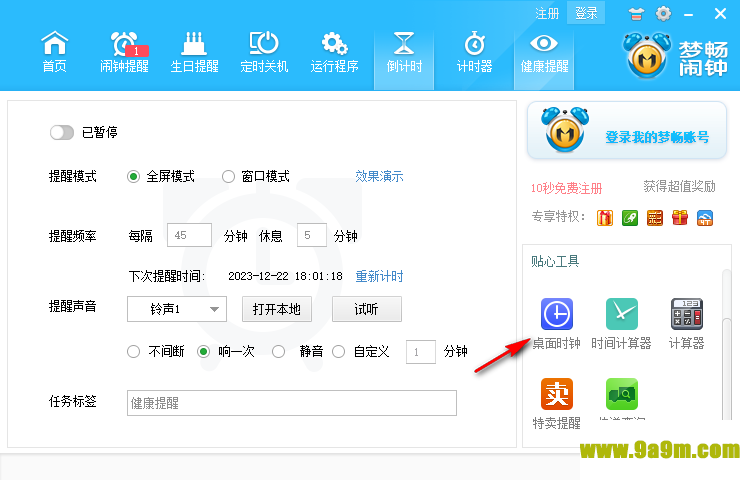The height and width of the screenshot is (480, 740).
Task: Click the 注册 register link
Action: [547, 13]
